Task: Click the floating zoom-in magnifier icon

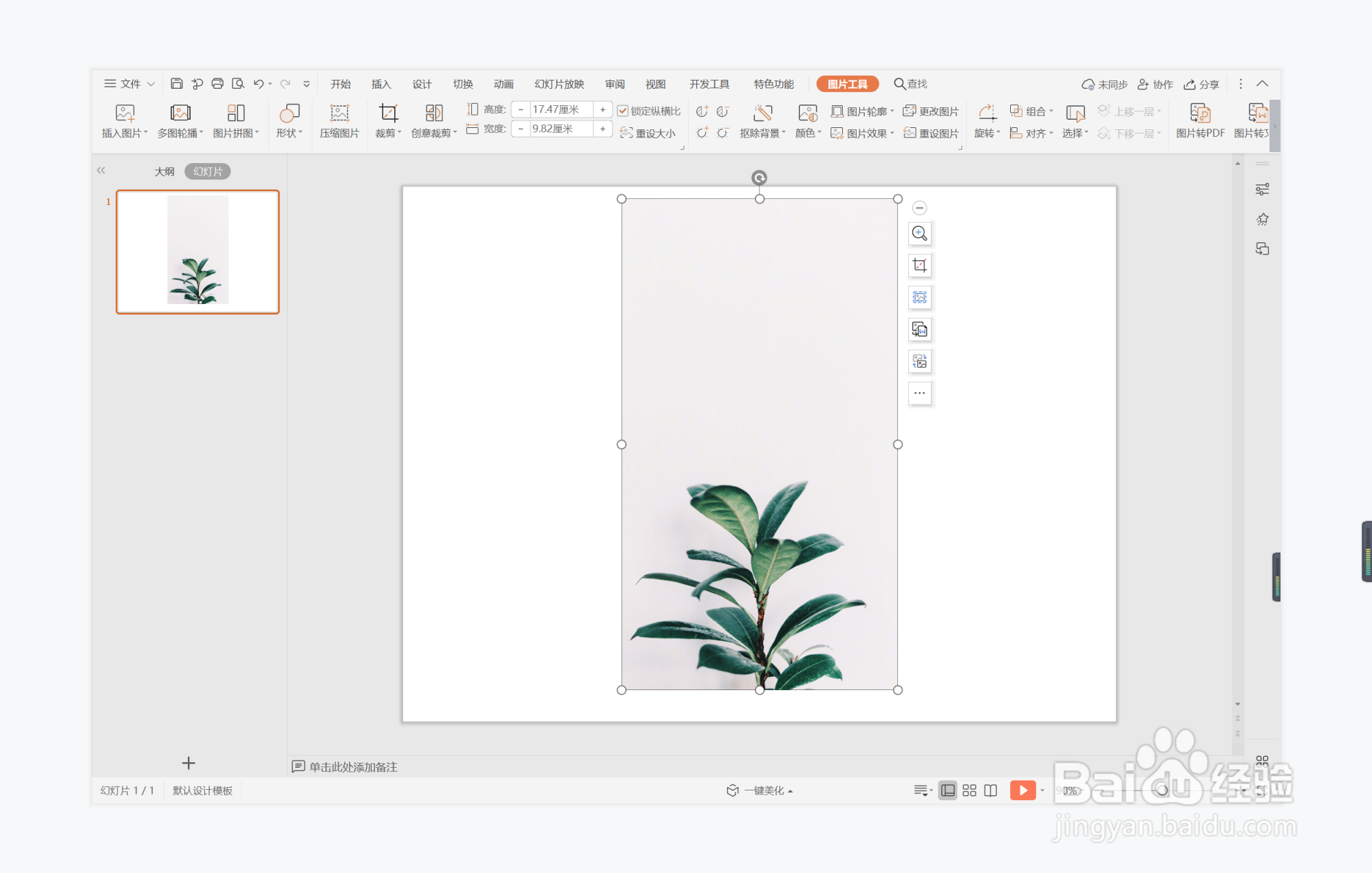Action: [919, 233]
